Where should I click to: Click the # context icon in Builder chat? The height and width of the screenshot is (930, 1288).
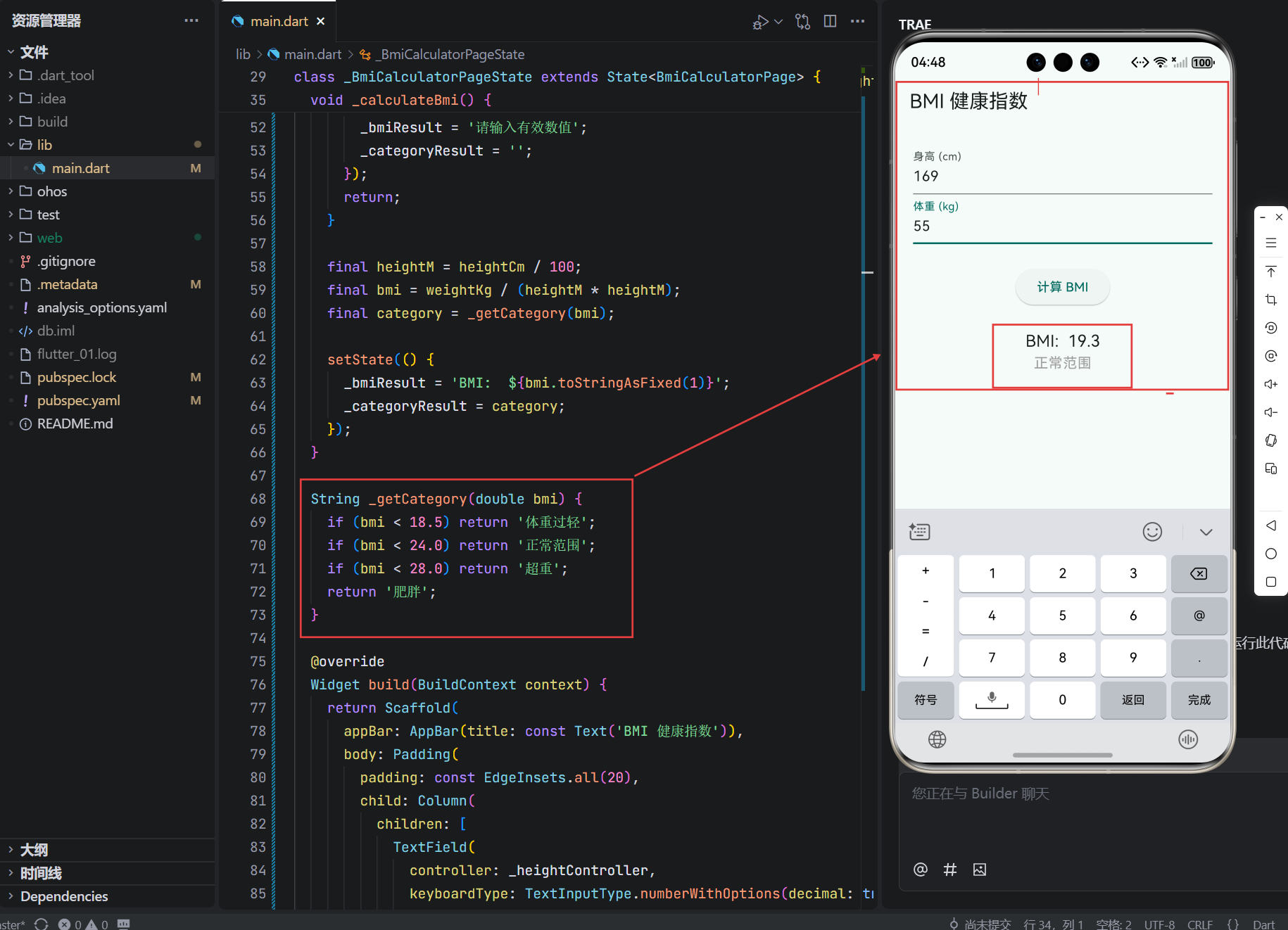[x=950, y=870]
